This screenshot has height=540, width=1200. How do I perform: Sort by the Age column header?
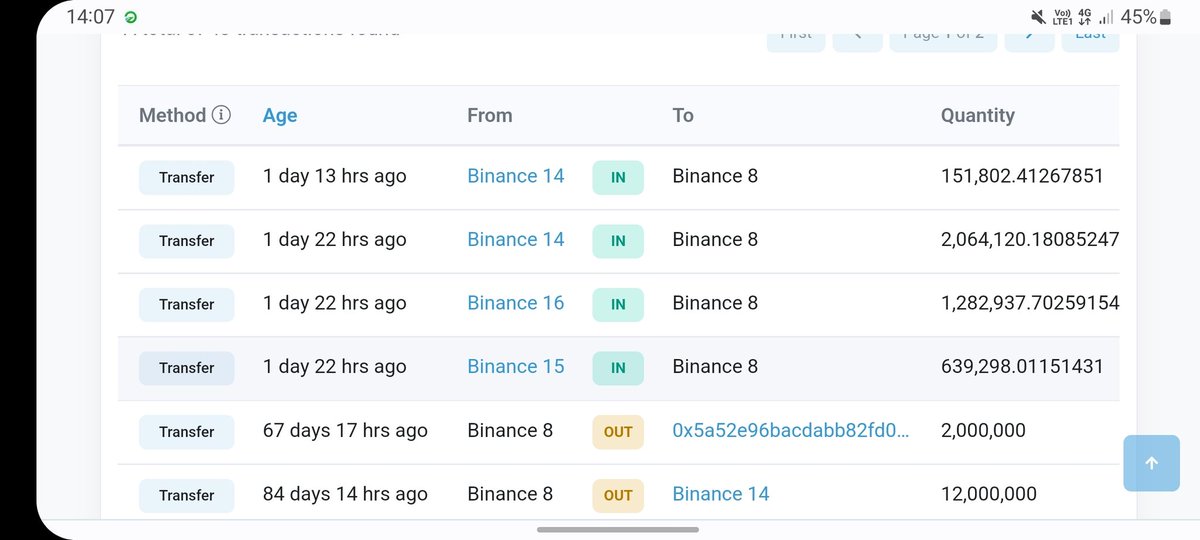(x=280, y=115)
